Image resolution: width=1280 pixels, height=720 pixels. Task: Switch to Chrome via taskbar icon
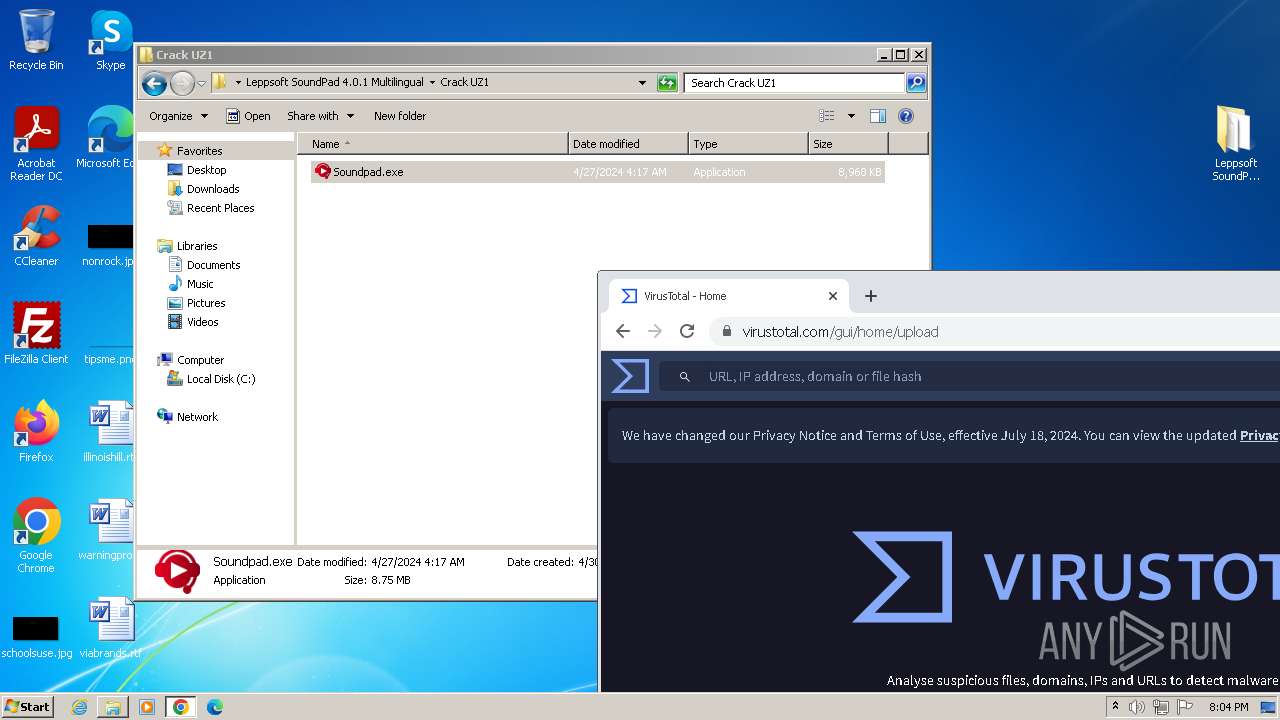tap(181, 707)
